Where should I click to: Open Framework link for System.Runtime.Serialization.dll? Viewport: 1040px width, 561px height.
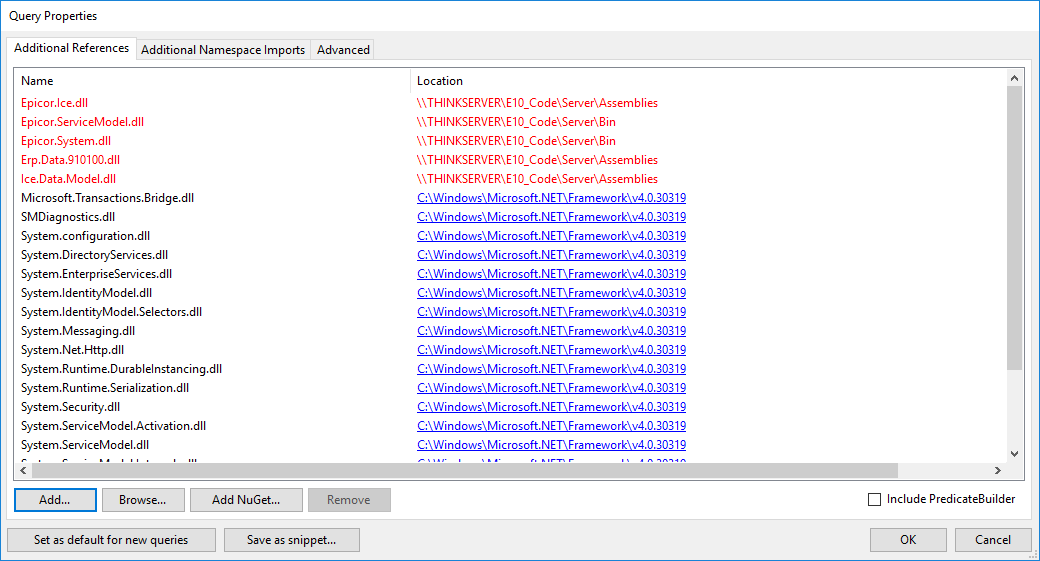pos(551,388)
